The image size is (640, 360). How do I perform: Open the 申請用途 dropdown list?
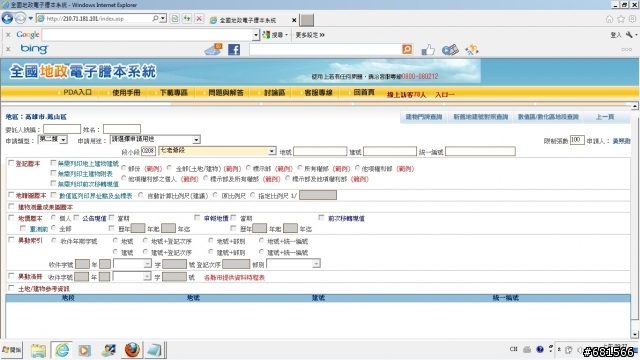[196, 140]
